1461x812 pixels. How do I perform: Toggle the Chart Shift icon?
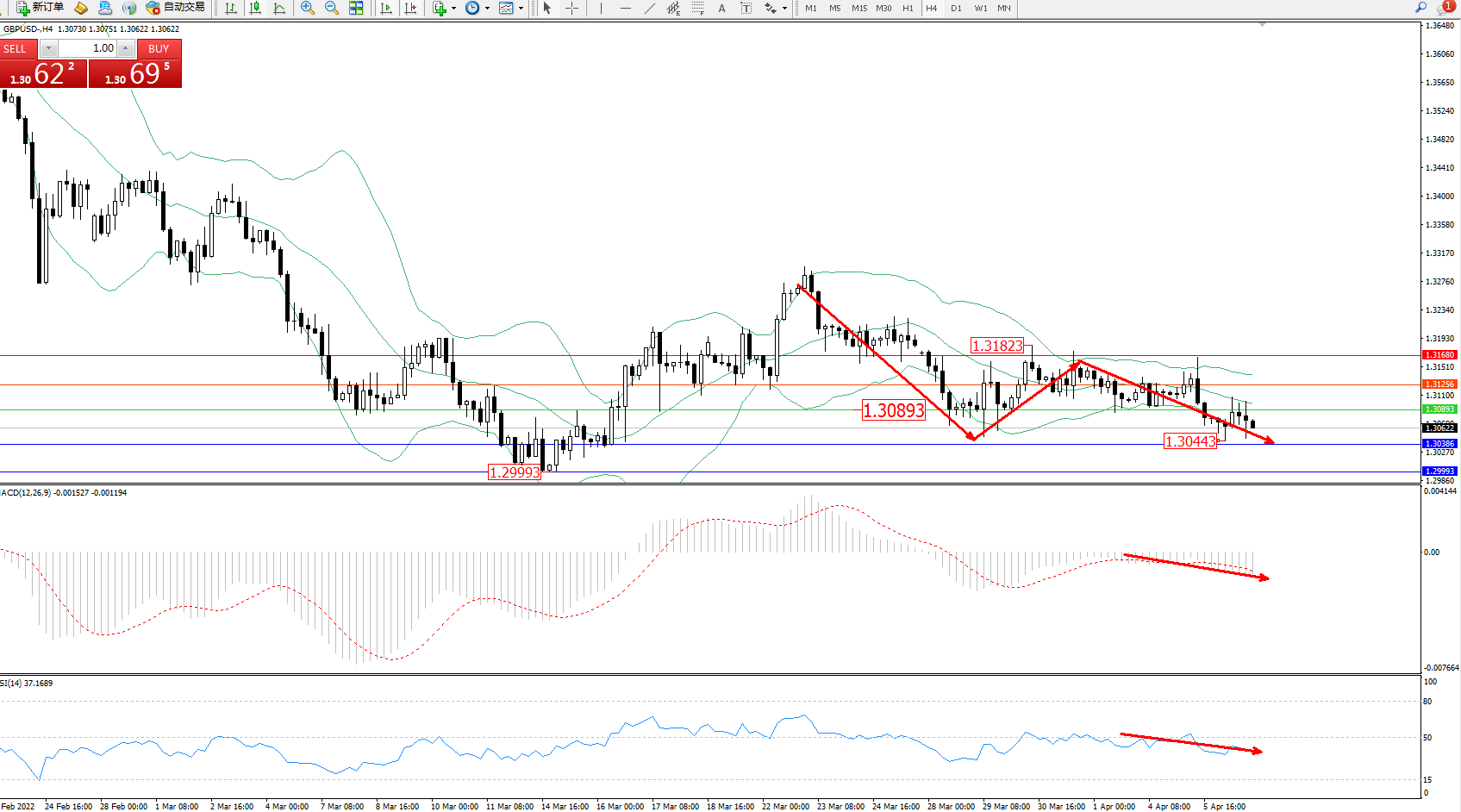click(410, 8)
